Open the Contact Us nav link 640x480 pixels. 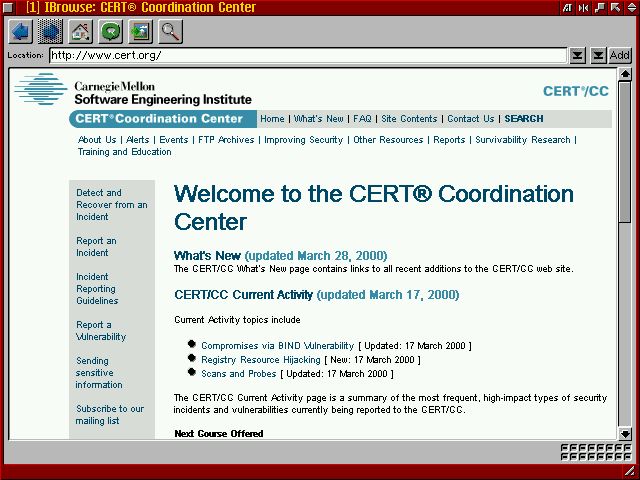tap(471, 119)
